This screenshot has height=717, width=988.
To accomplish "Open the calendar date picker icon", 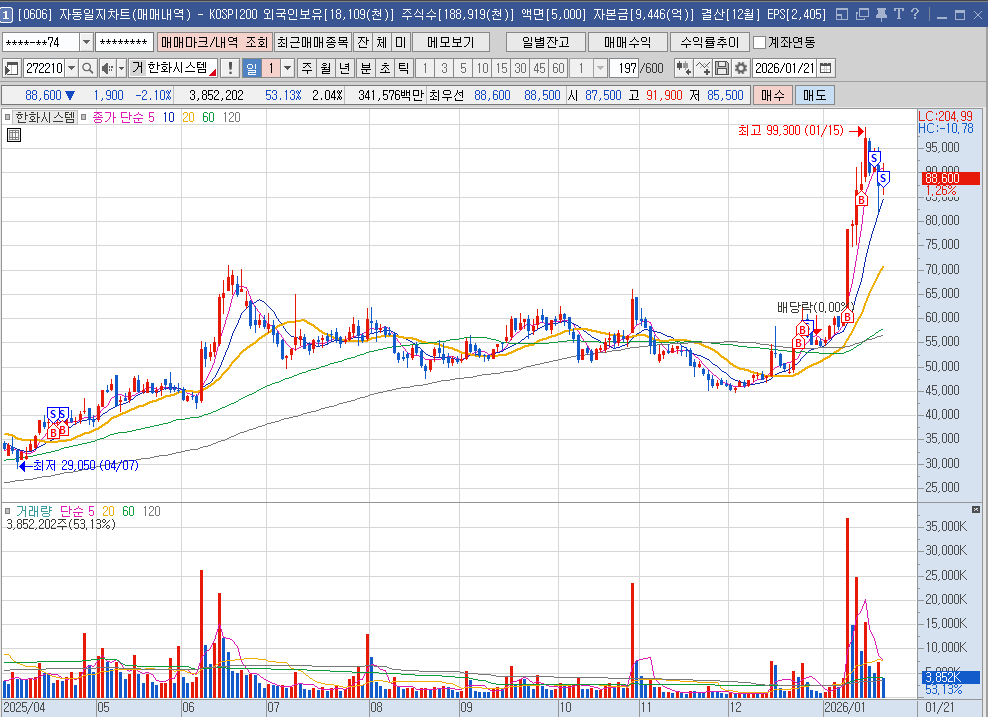I will point(826,68).
